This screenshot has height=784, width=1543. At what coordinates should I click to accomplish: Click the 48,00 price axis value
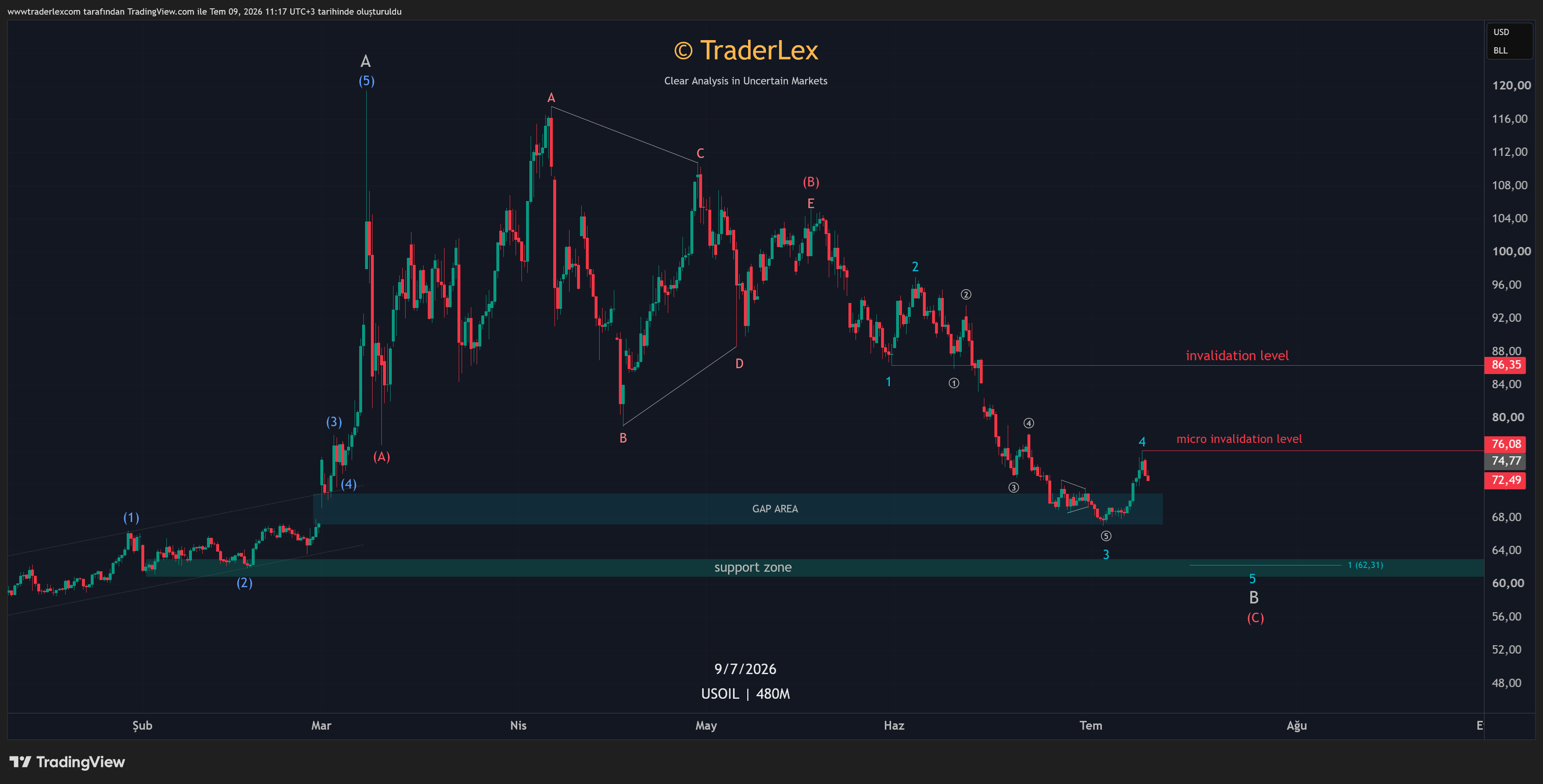click(x=1506, y=683)
